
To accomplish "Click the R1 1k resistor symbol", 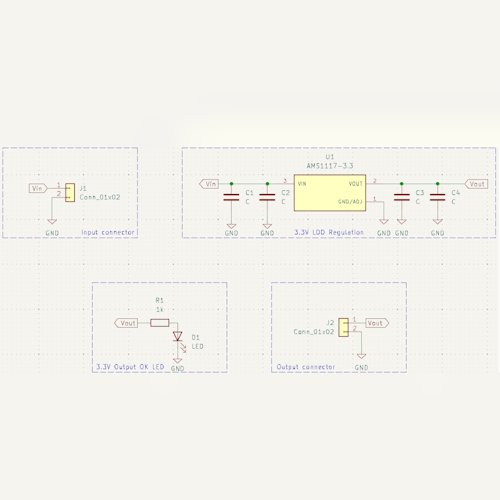I will point(160,323).
